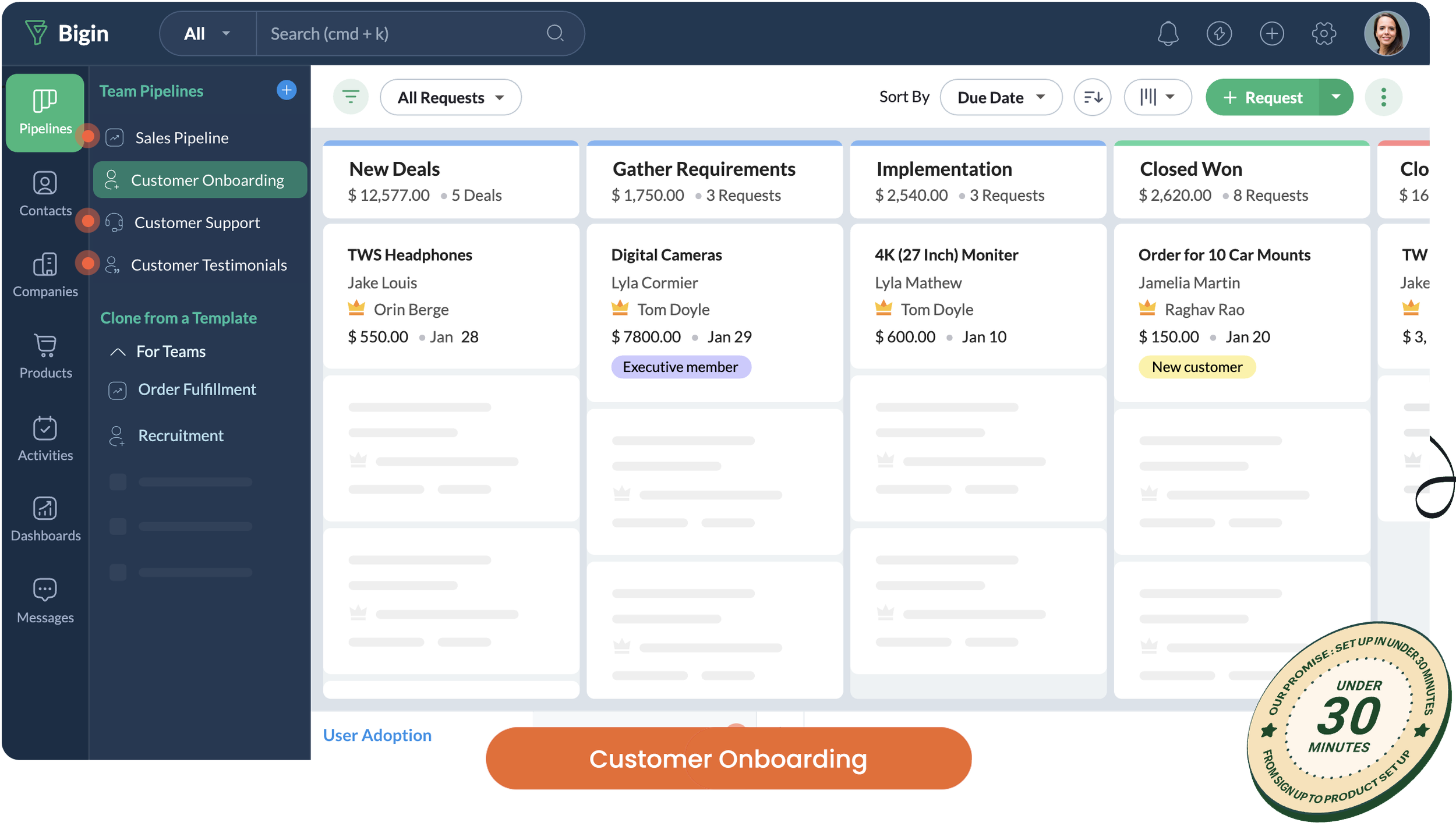The image size is (1456, 826).
Task: Click the plus icon next to Team Pipelines
Action: (x=286, y=90)
